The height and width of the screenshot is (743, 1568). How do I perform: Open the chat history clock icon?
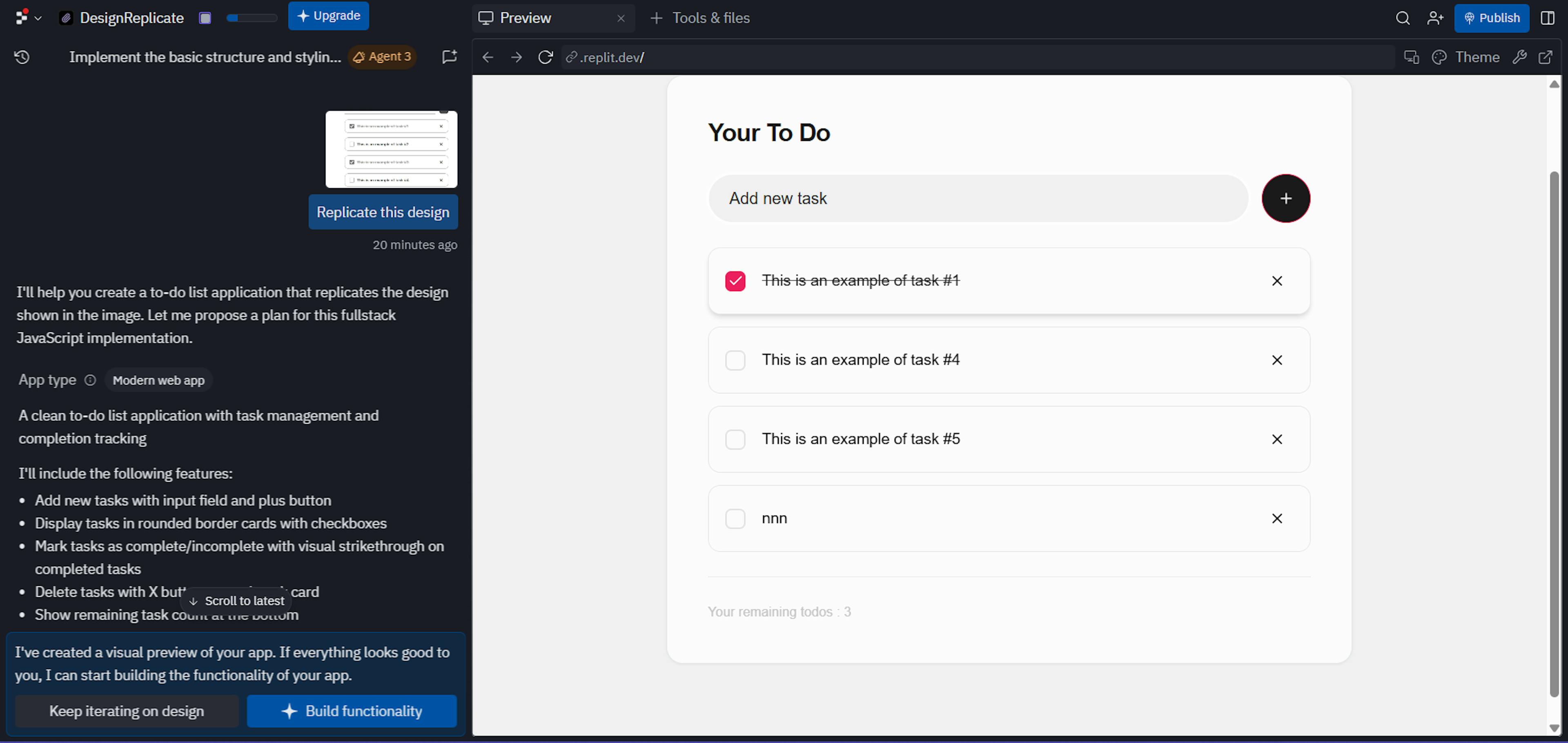click(x=22, y=57)
